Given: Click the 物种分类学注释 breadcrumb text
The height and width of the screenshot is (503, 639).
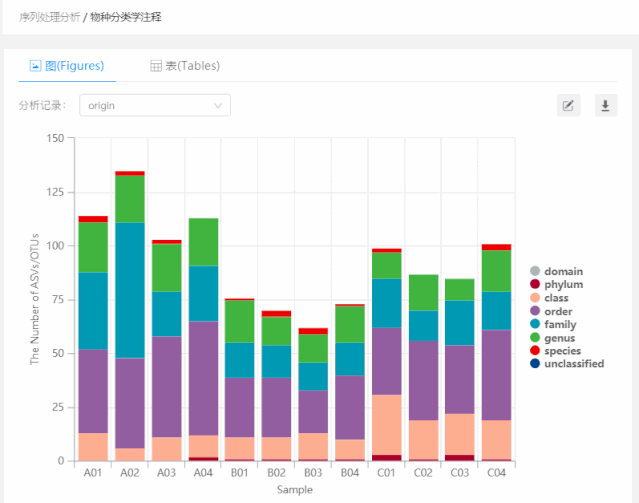Looking at the screenshot, I should tap(125, 17).
